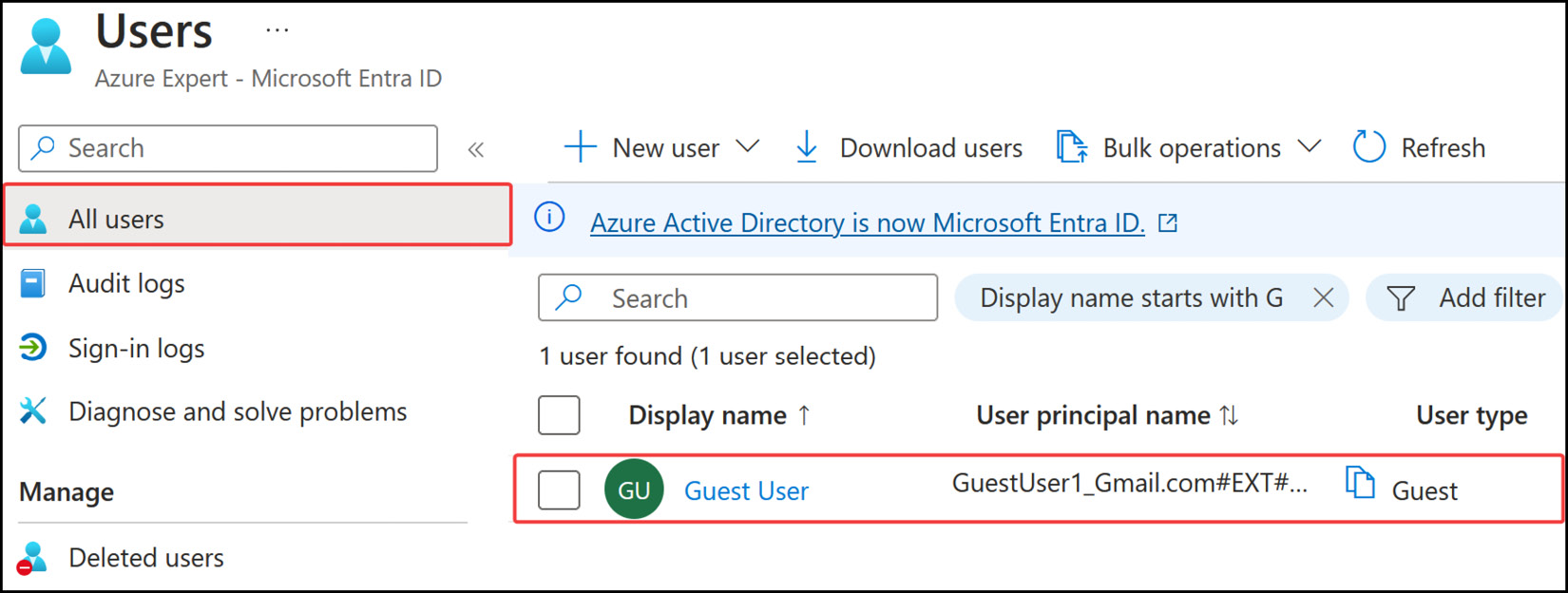Click the Users page avatar icon

point(46,46)
